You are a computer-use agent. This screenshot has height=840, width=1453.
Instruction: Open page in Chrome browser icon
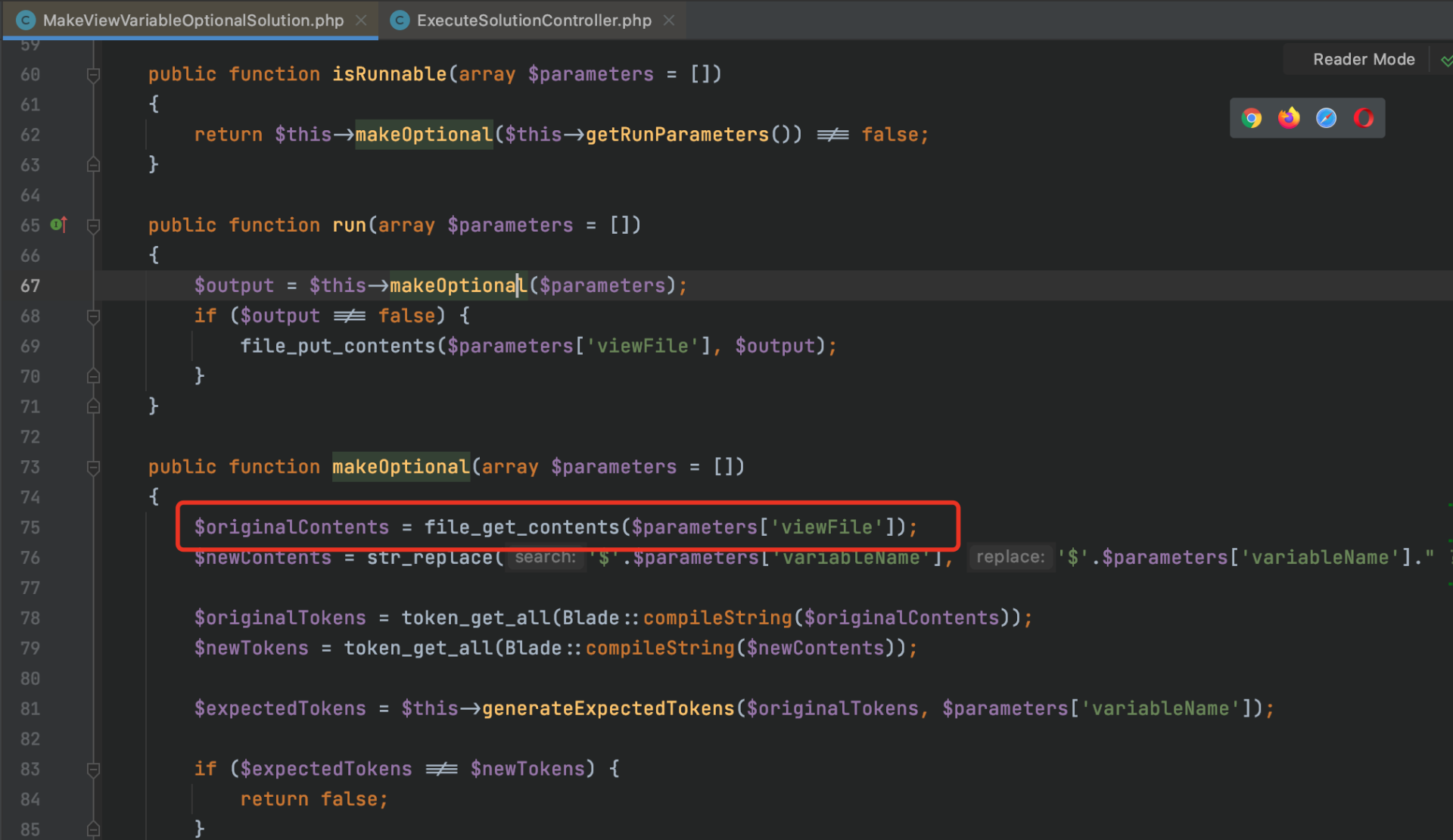(x=1252, y=118)
